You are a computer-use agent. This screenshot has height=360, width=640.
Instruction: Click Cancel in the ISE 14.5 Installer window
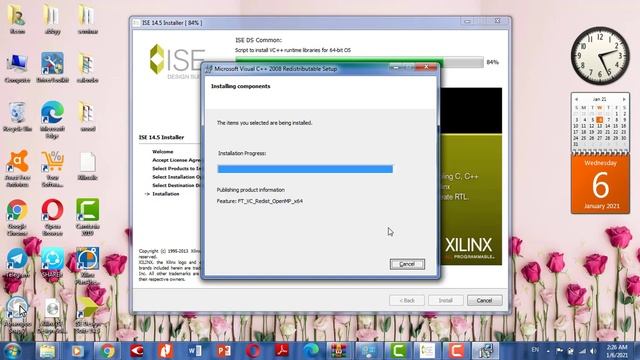[484, 300]
